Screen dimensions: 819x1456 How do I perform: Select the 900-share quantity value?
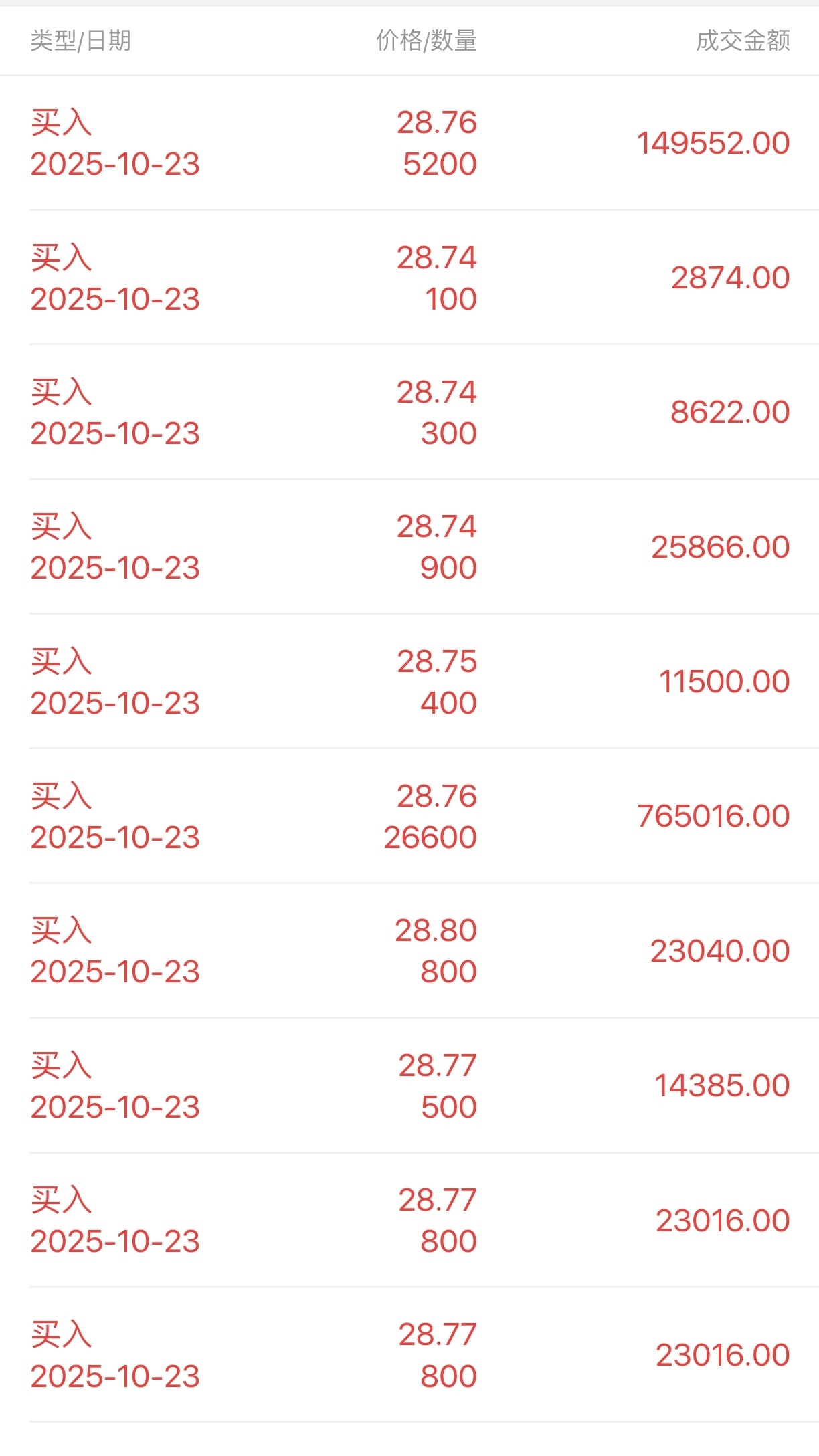(448, 568)
